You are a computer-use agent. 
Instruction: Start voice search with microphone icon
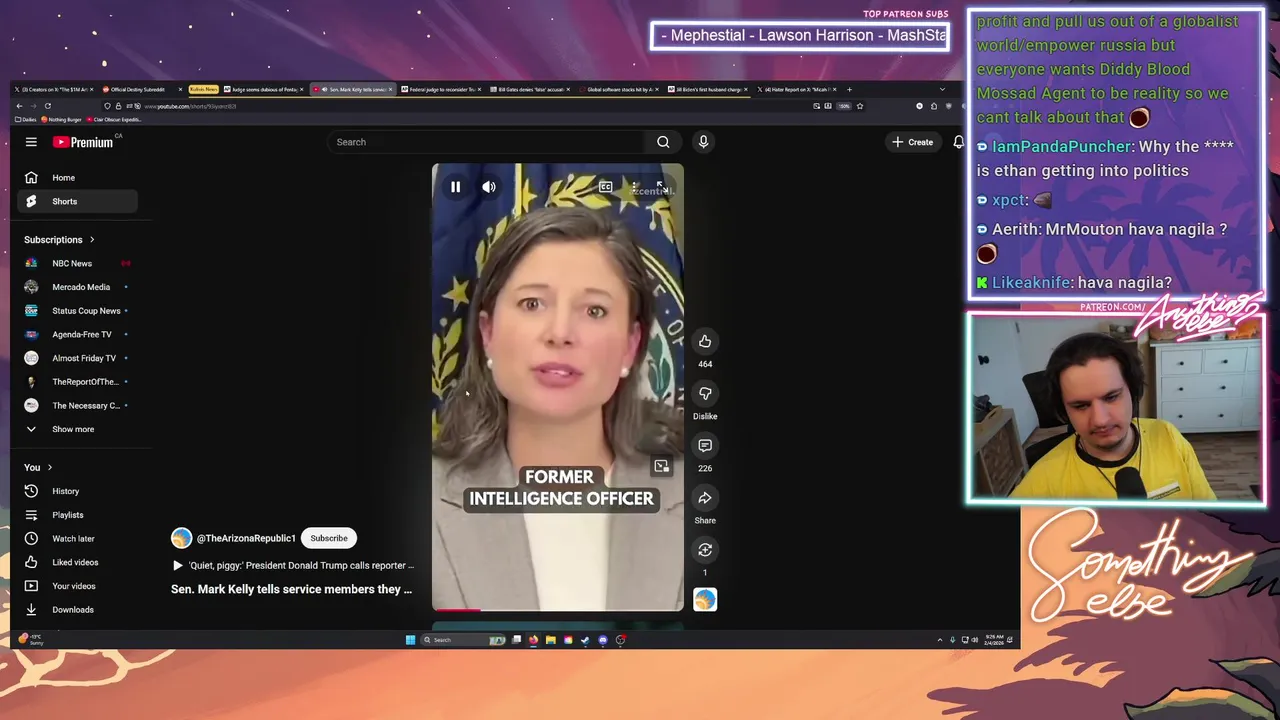(703, 142)
